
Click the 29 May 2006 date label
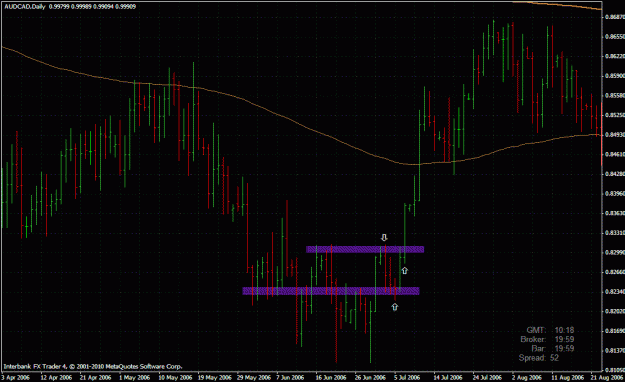tap(254, 377)
